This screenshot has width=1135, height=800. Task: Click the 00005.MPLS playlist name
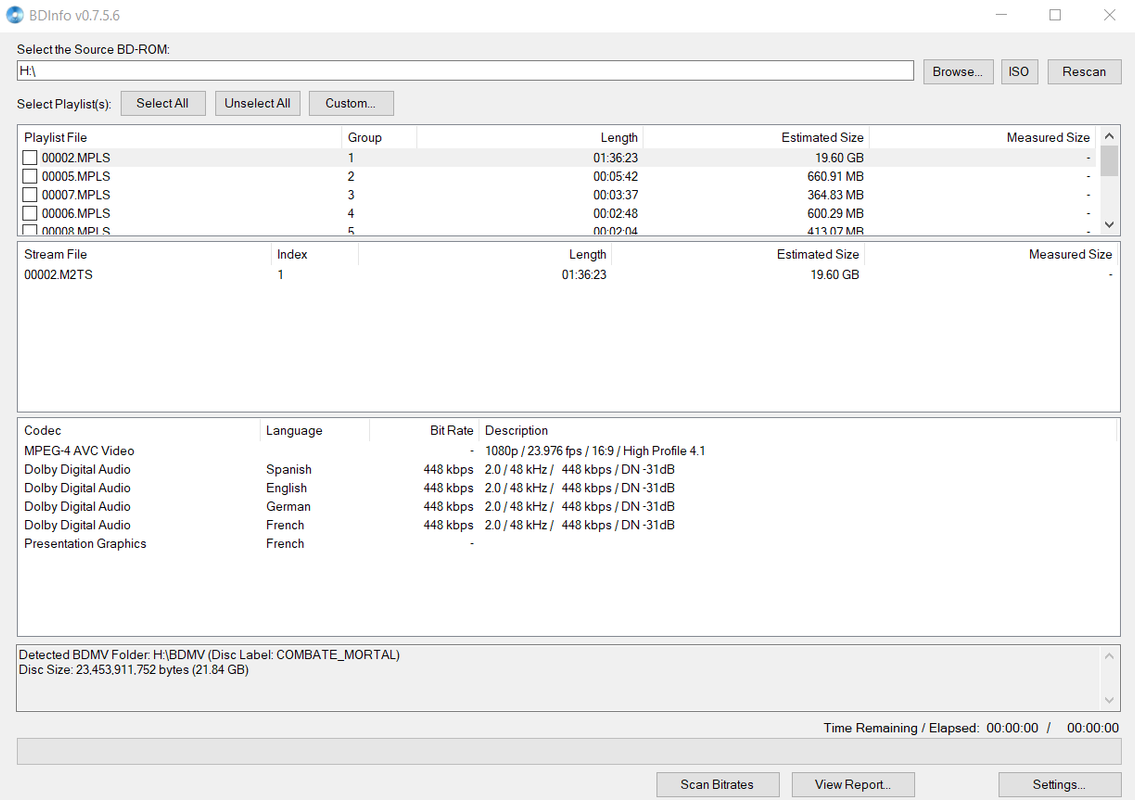coord(76,177)
